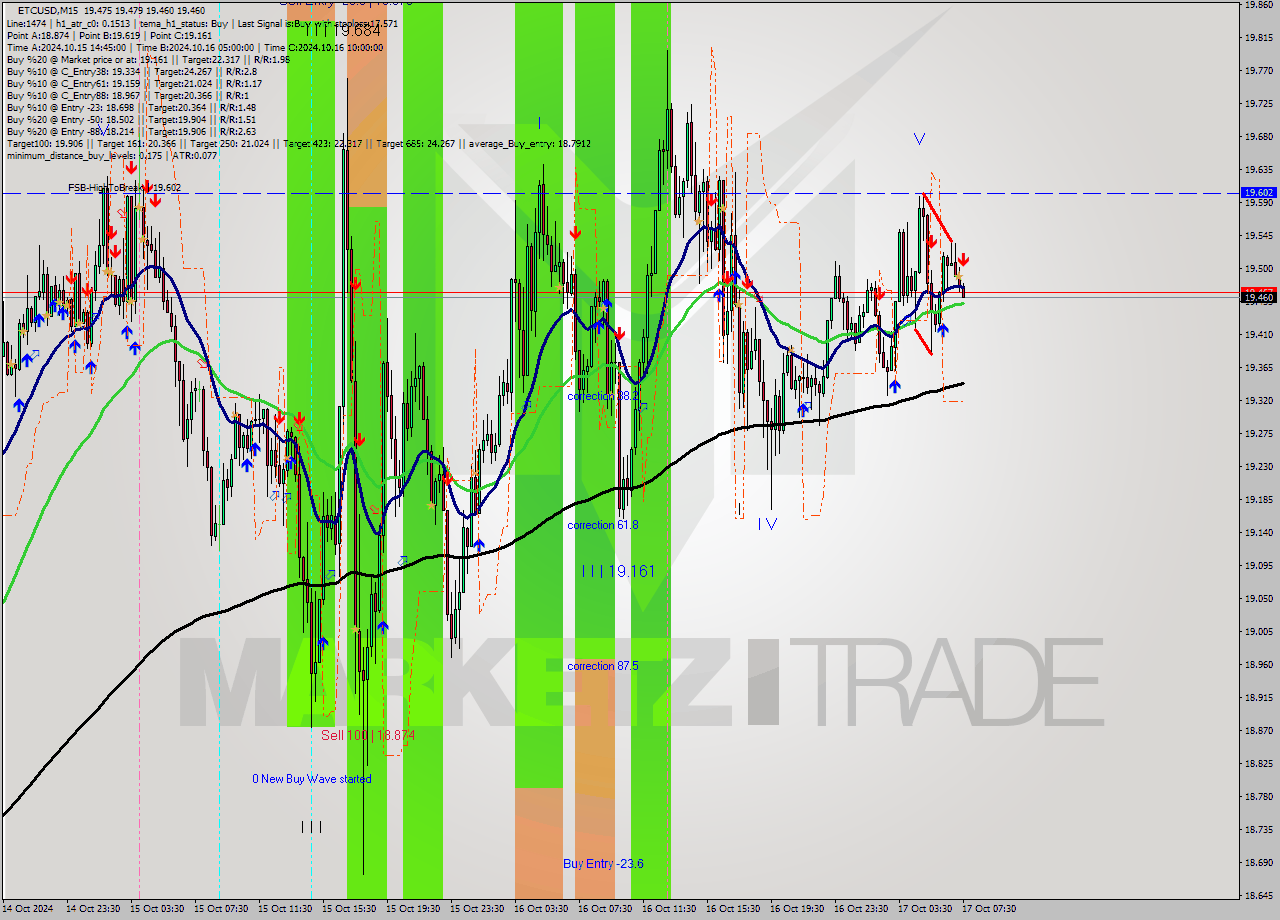This screenshot has width=1280, height=920.
Task: Click the 'FSB-HighToBreak | 19.602' label
Action: click(x=124, y=187)
